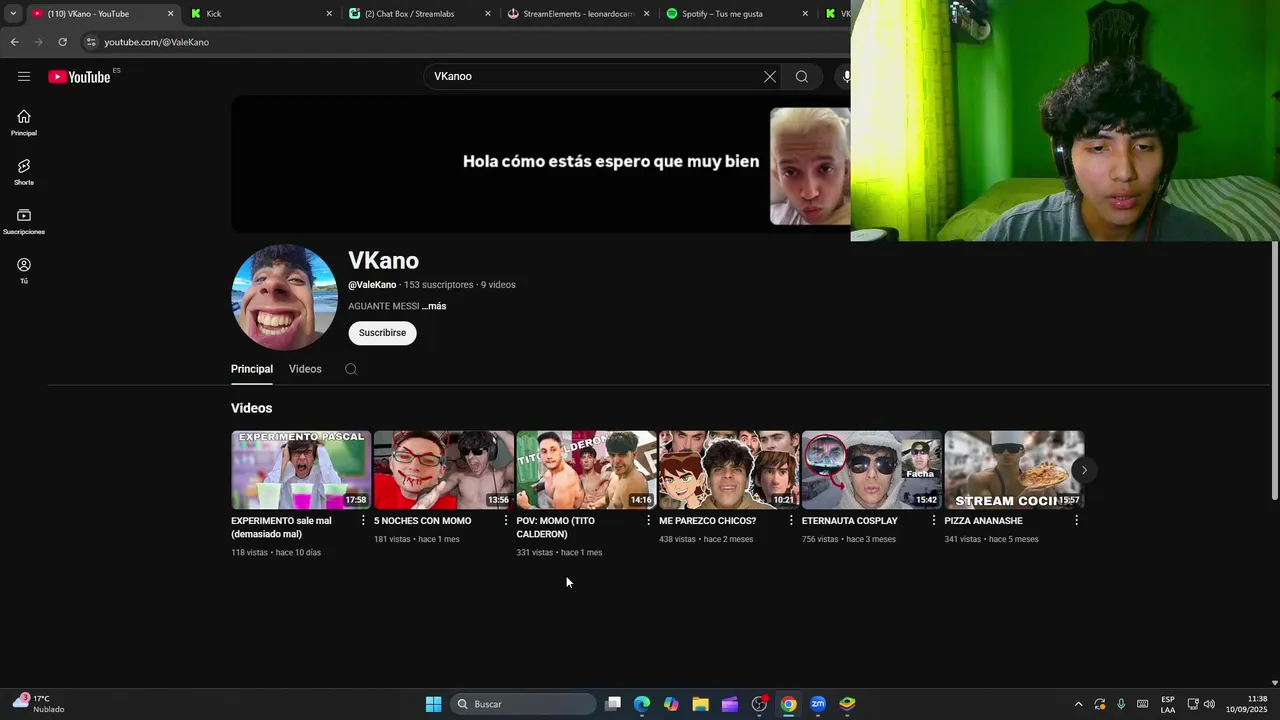Image resolution: width=1280 pixels, height=720 pixels.
Task: Start voice search with microphone icon
Action: click(846, 77)
